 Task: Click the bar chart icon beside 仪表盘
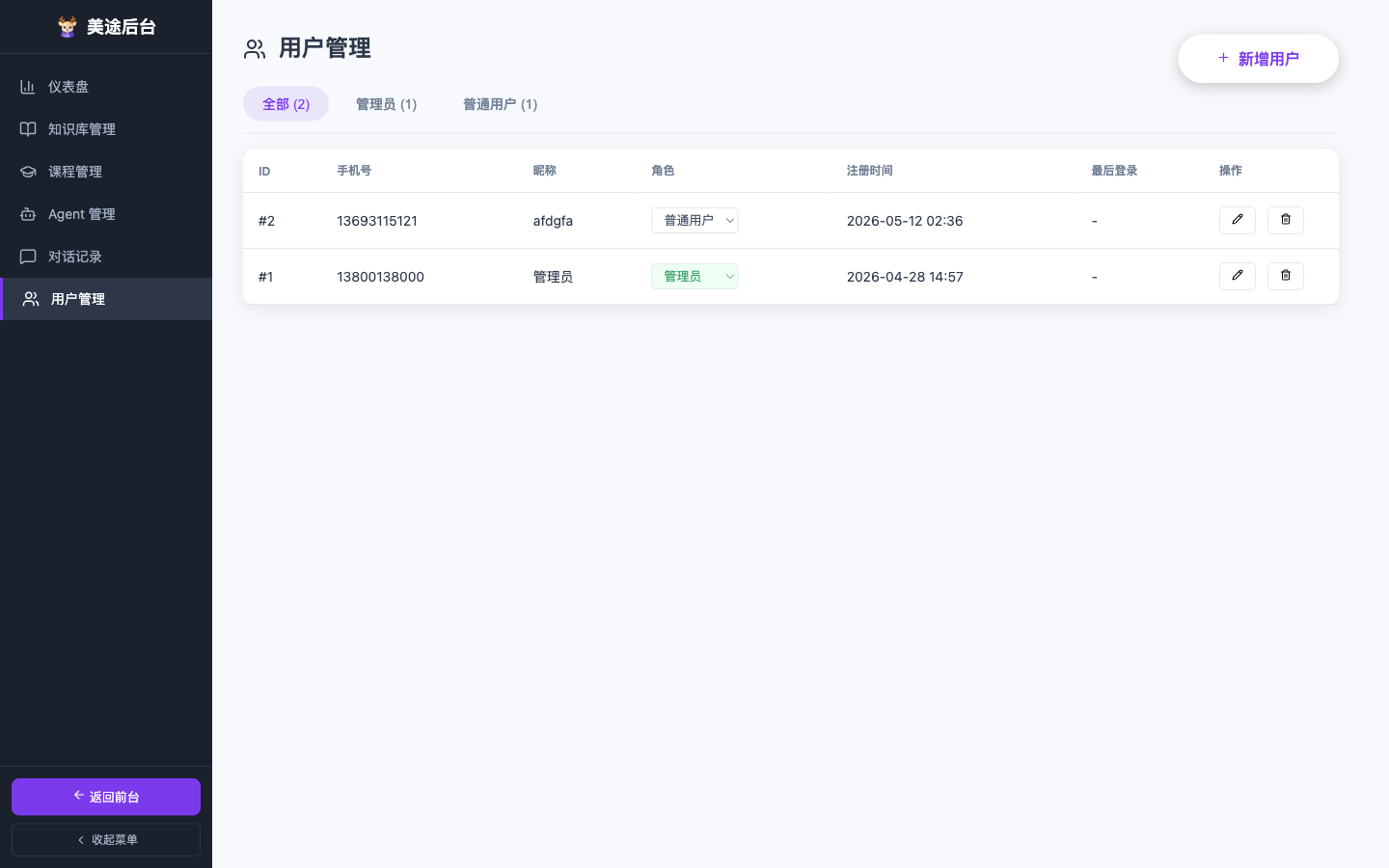[x=28, y=87]
